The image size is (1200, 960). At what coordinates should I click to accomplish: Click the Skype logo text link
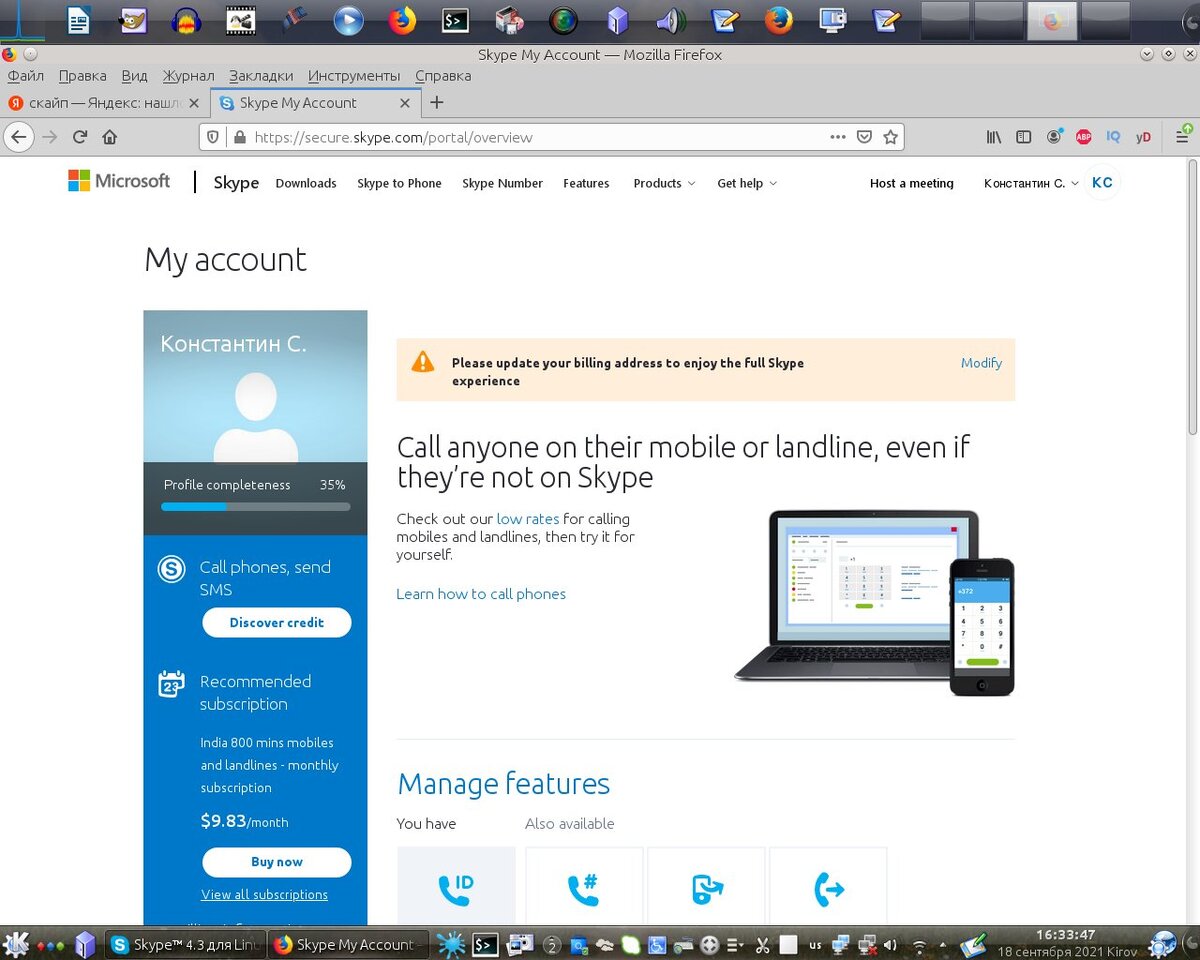[236, 183]
